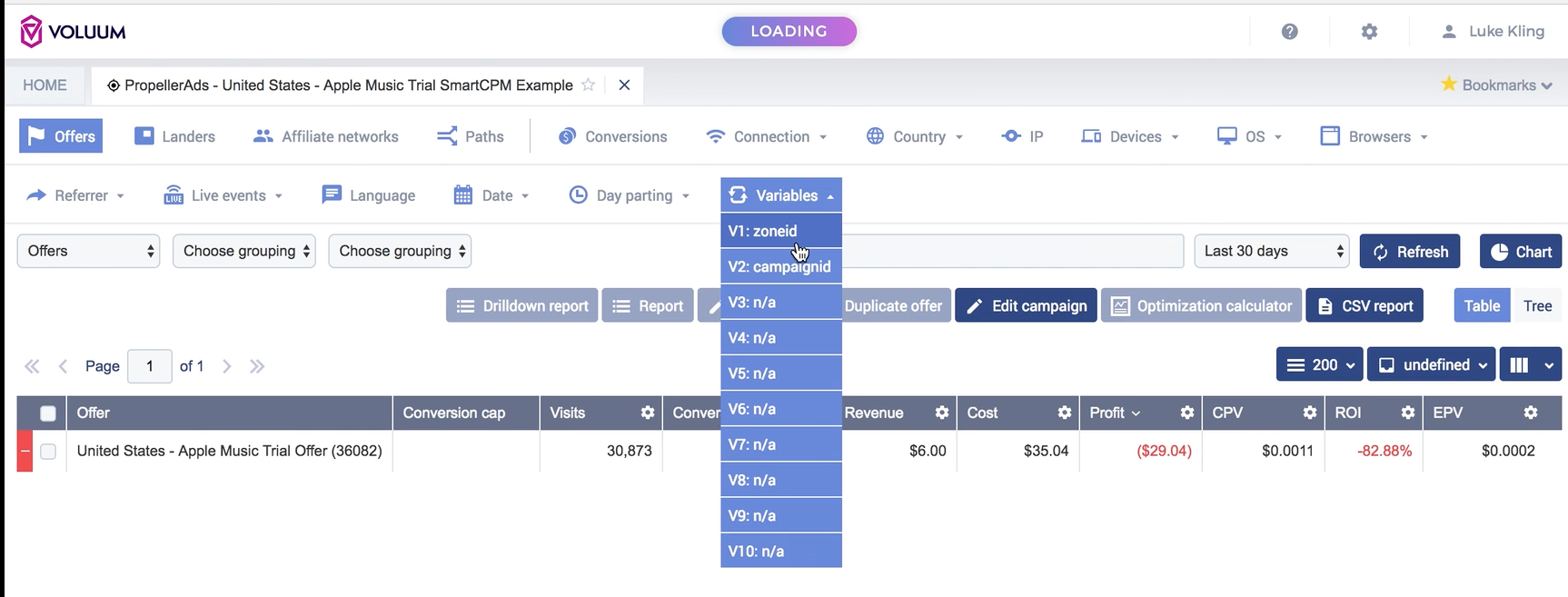The image size is (1568, 597).
Task: Click Luke Kling user account
Action: (1493, 32)
